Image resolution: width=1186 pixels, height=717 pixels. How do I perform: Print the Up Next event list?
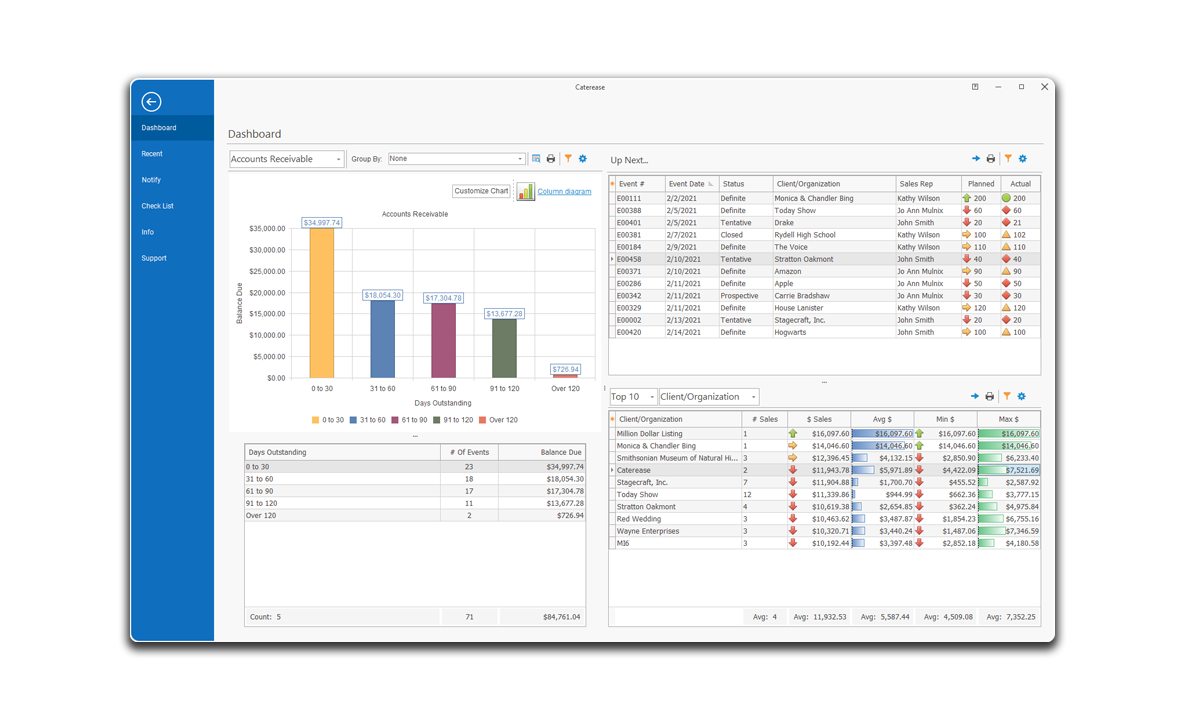point(991,159)
